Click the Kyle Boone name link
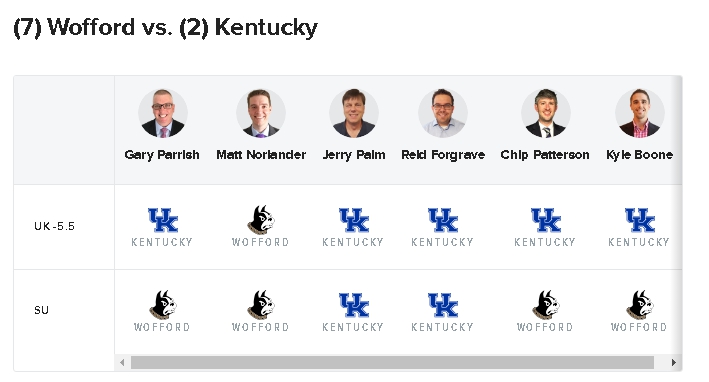The width and height of the screenshot is (709, 382). click(639, 155)
